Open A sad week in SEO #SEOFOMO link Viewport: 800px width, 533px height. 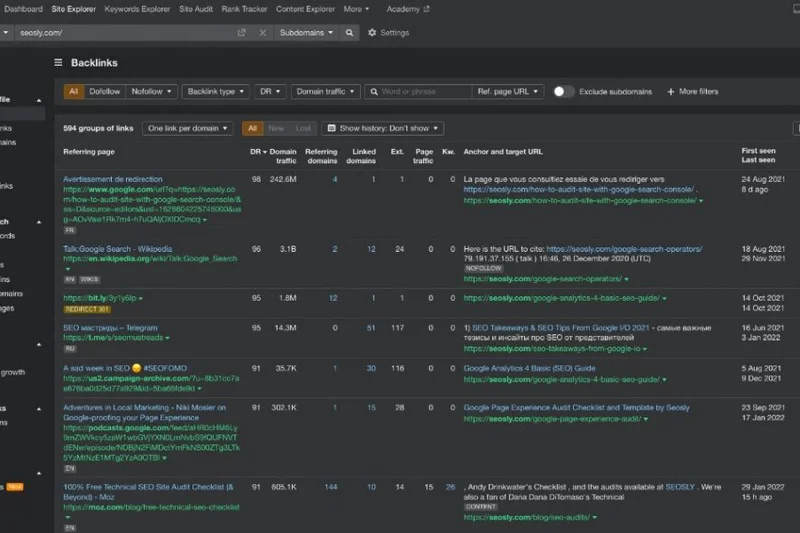[x=125, y=368]
